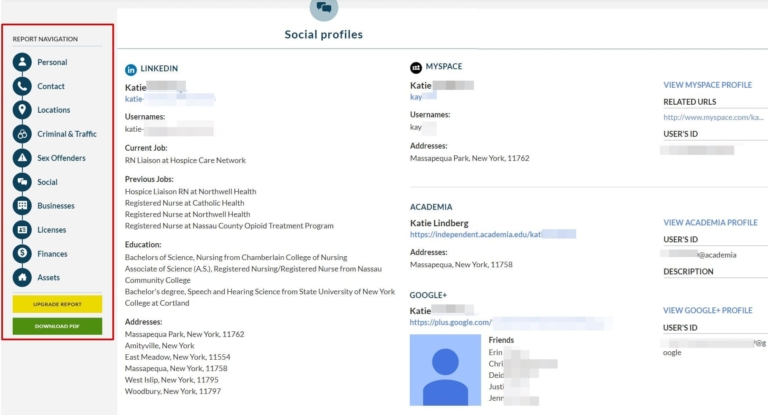Select the Locations map pin icon

[22, 110]
